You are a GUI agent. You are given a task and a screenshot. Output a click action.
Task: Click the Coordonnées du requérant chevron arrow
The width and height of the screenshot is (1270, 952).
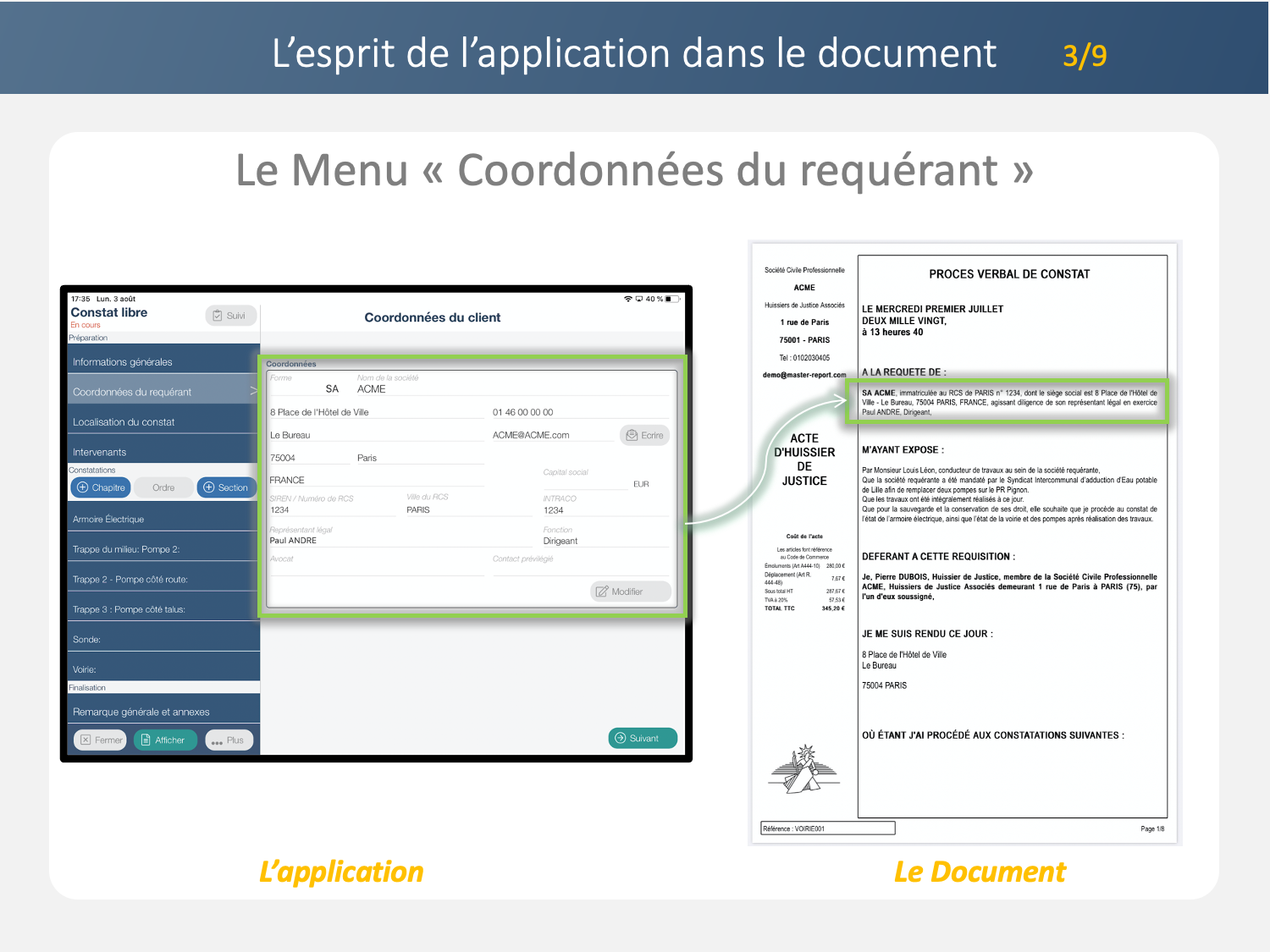point(252,391)
